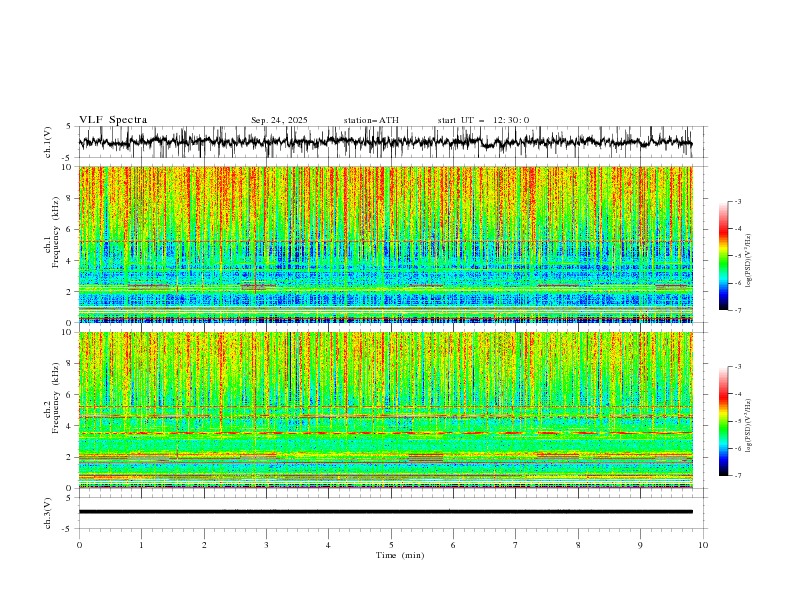Click the "VLF Spectra" title text

(x=113, y=120)
